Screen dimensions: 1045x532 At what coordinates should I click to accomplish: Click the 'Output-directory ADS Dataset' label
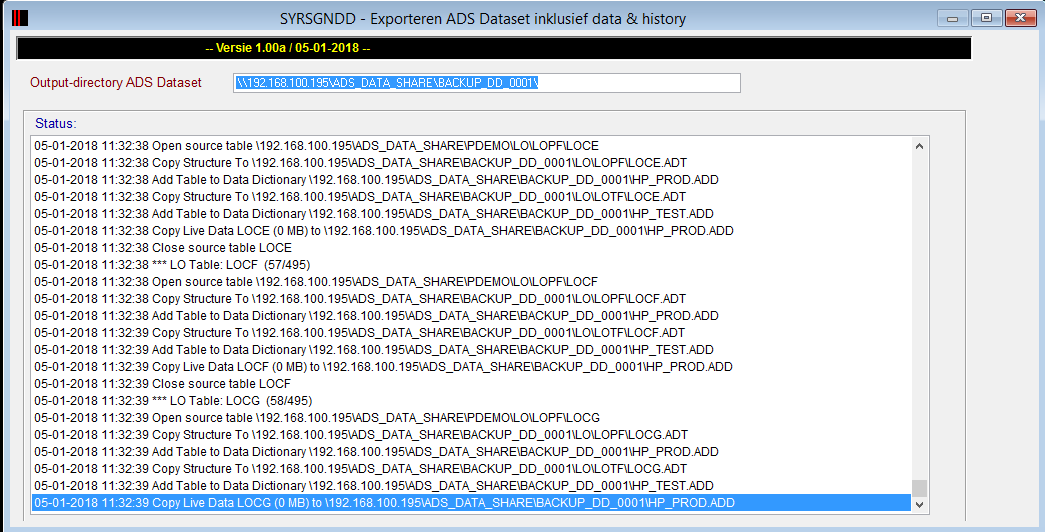click(x=116, y=83)
